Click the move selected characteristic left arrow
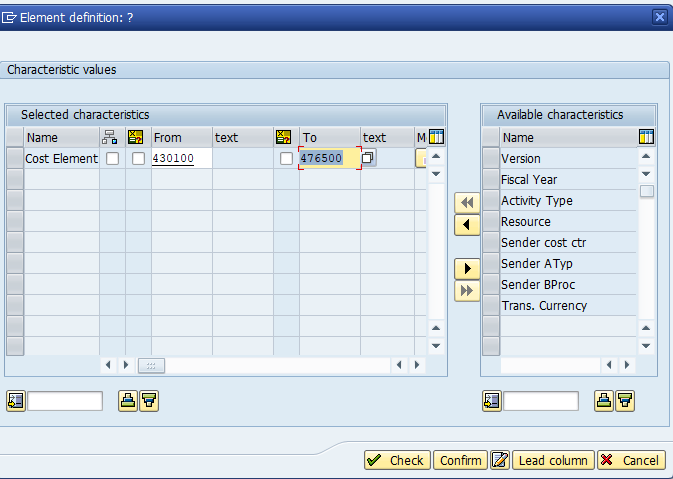 tap(466, 225)
